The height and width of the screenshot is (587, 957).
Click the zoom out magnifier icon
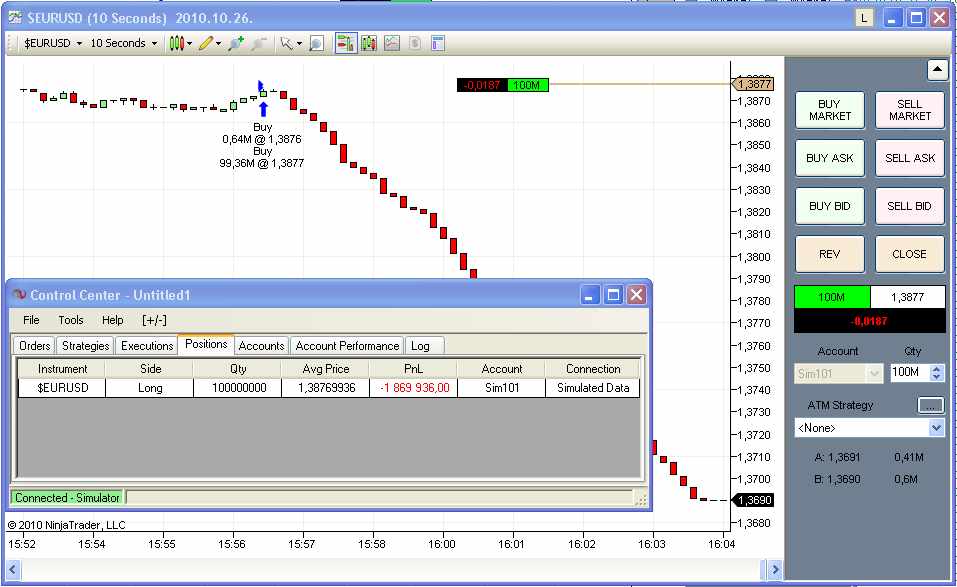click(x=260, y=43)
